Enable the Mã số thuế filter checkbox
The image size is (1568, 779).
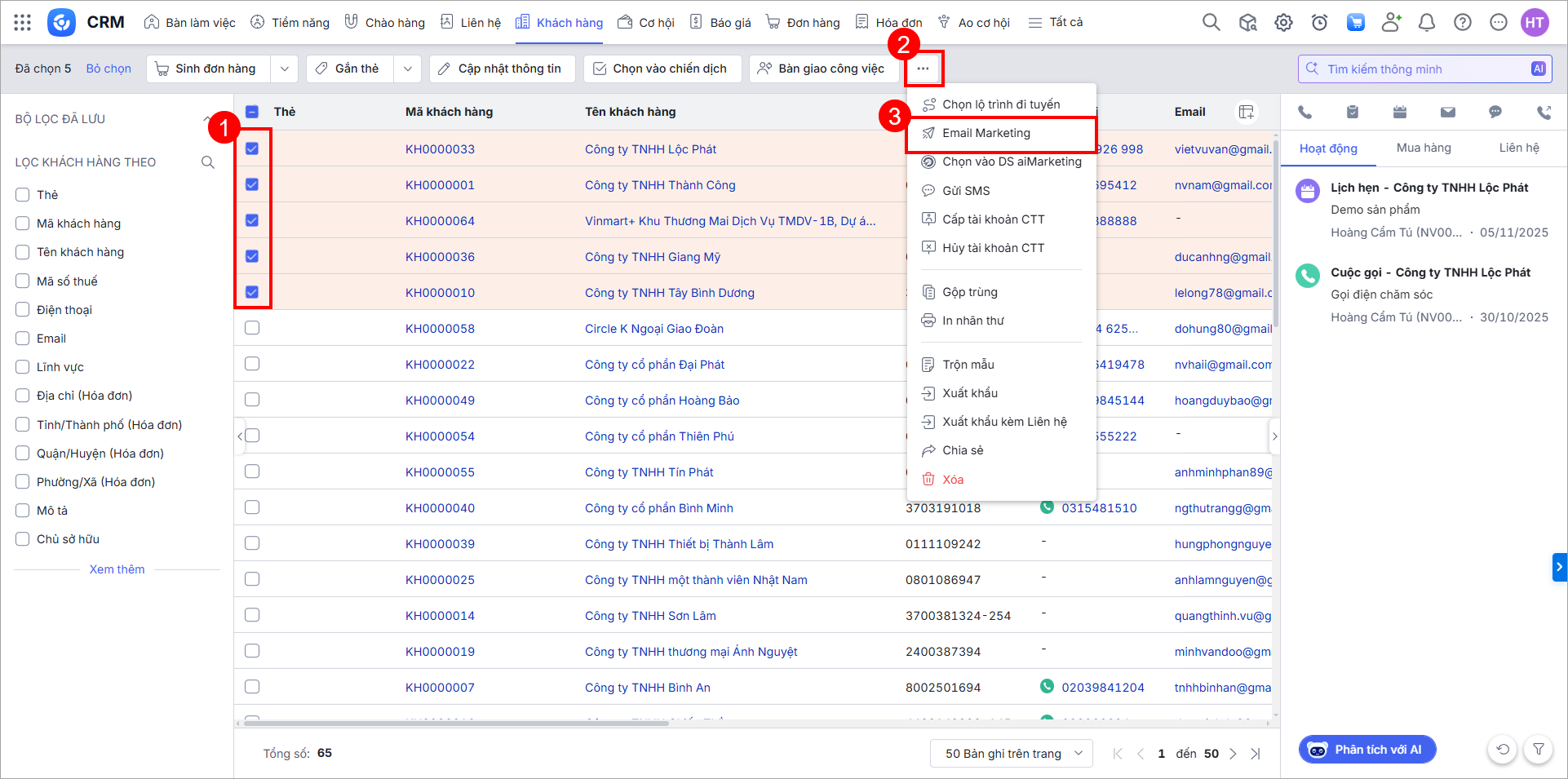click(23, 281)
